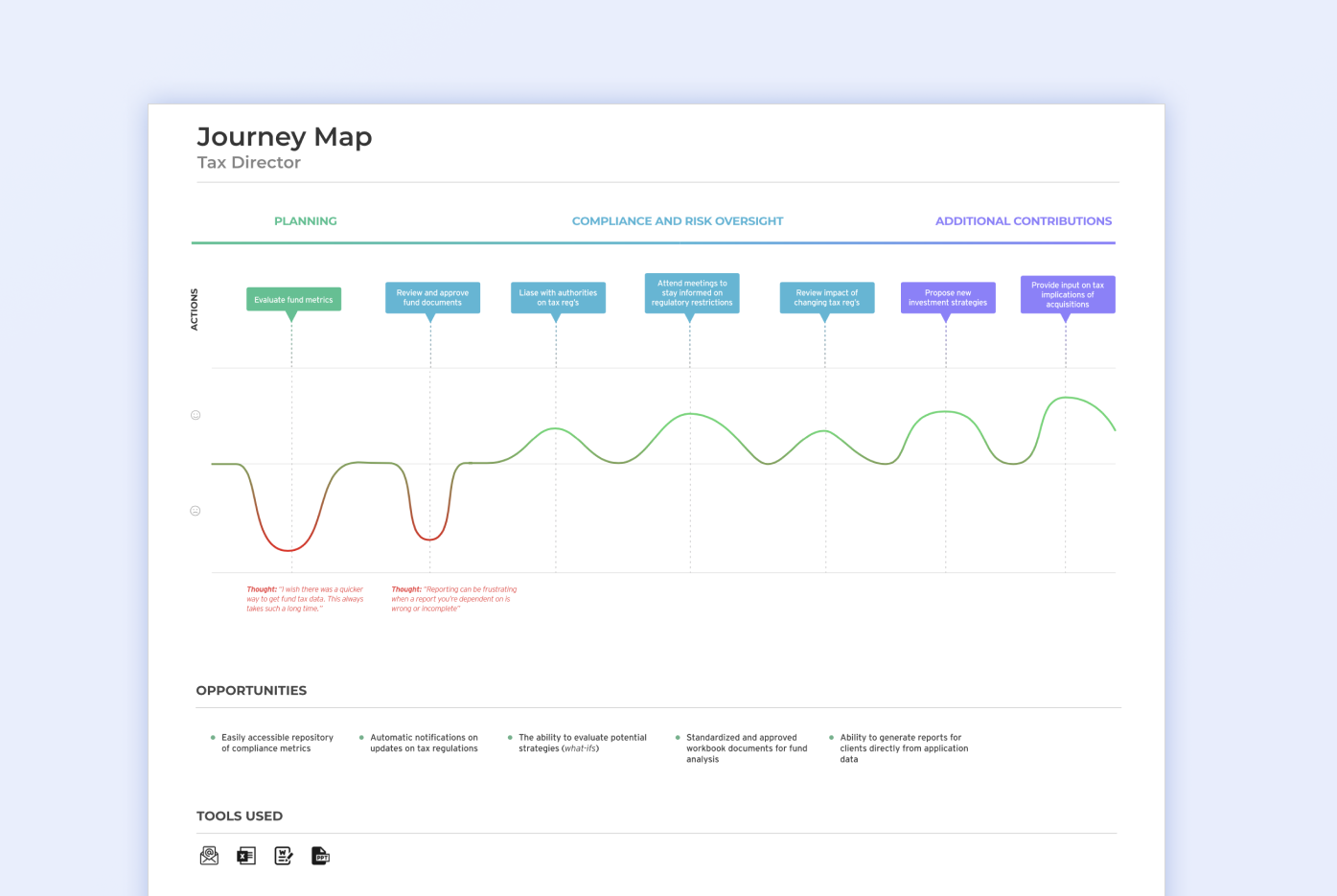1337x896 pixels.
Task: Click the sad face icon
Action: (x=196, y=511)
